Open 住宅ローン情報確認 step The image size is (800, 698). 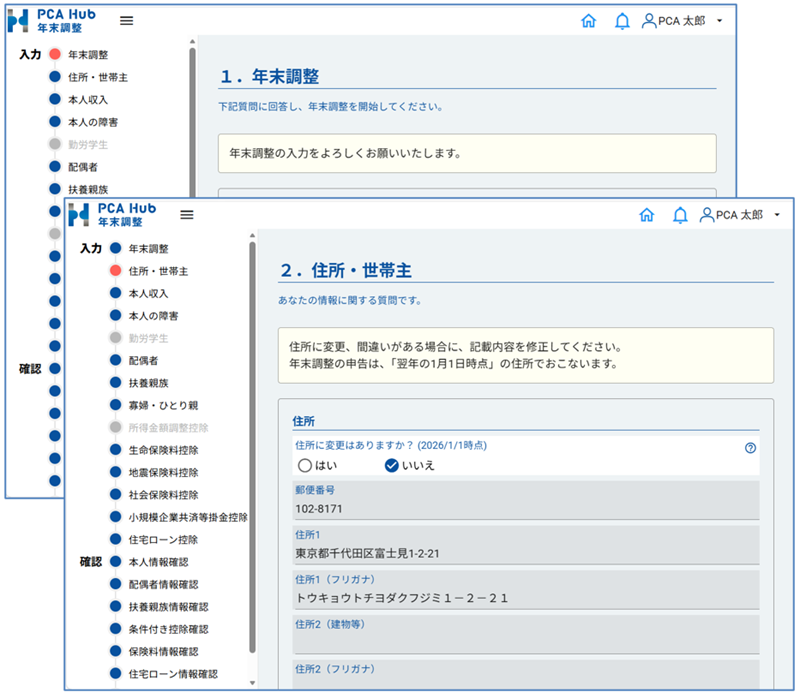pos(173,675)
